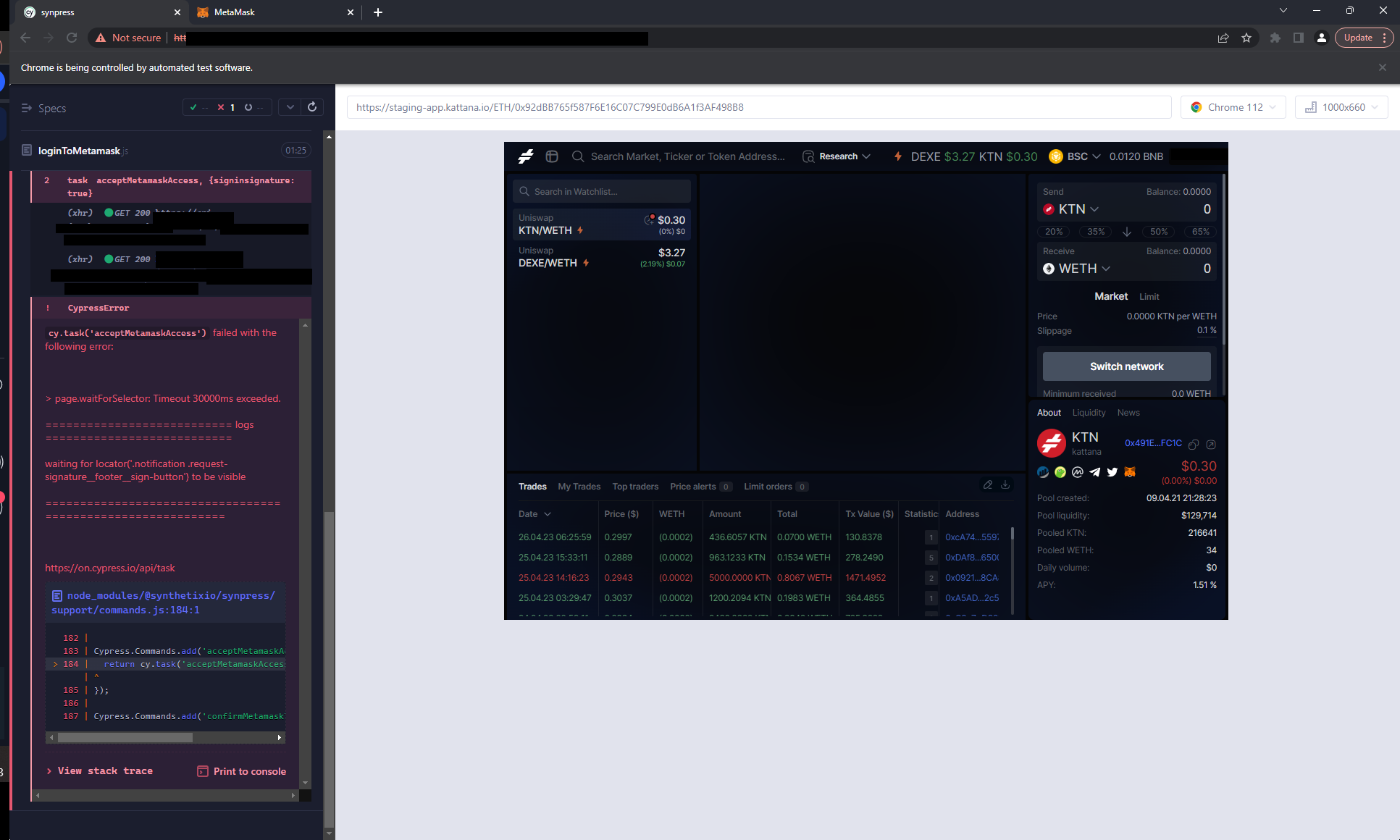Open the Liquidity tab
This screenshot has height=840, width=1400.
point(1089,413)
